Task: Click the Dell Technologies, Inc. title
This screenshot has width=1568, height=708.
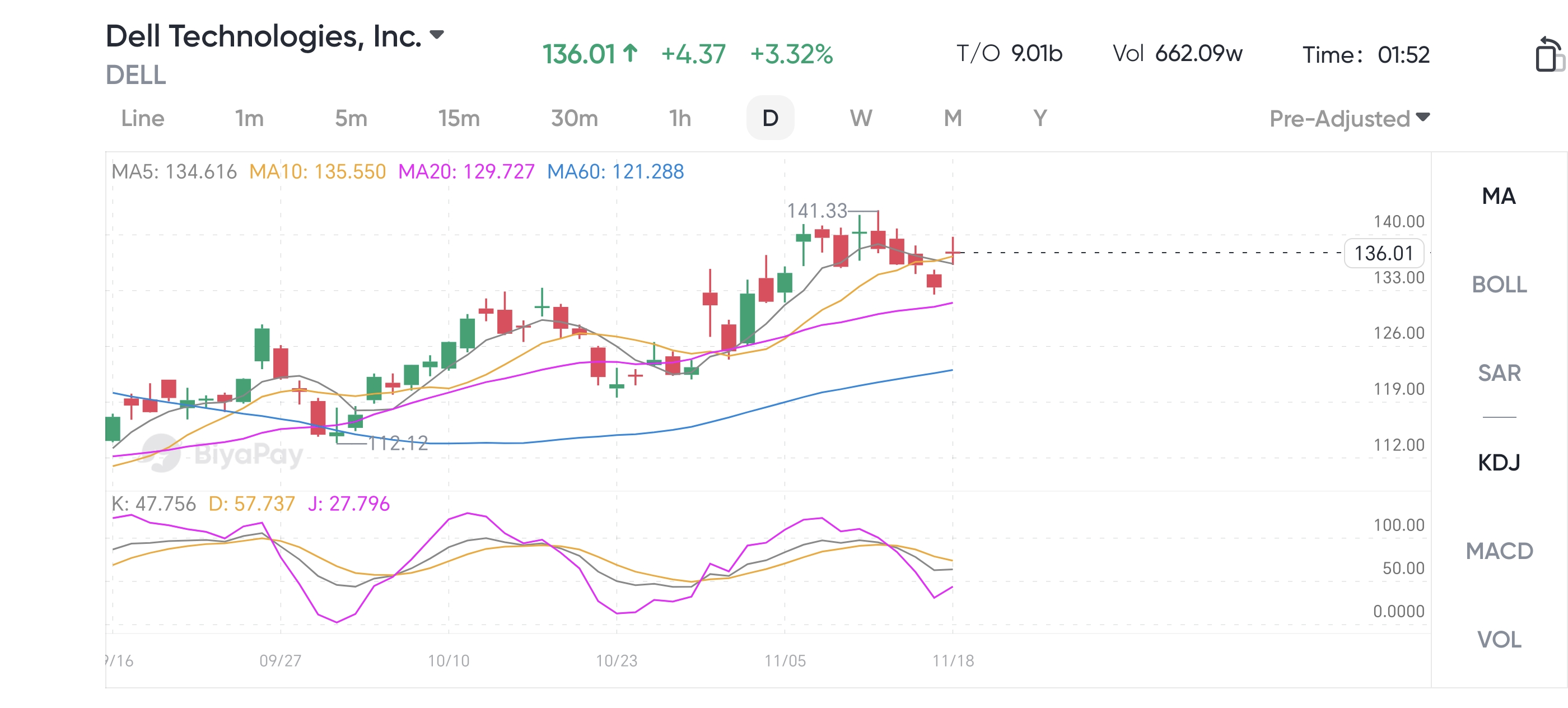Action: click(x=264, y=36)
